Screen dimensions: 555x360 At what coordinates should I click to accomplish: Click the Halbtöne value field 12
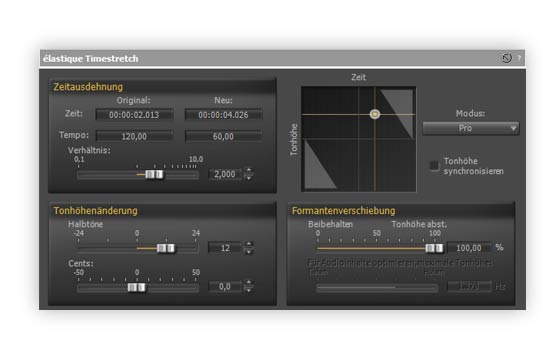(x=225, y=248)
